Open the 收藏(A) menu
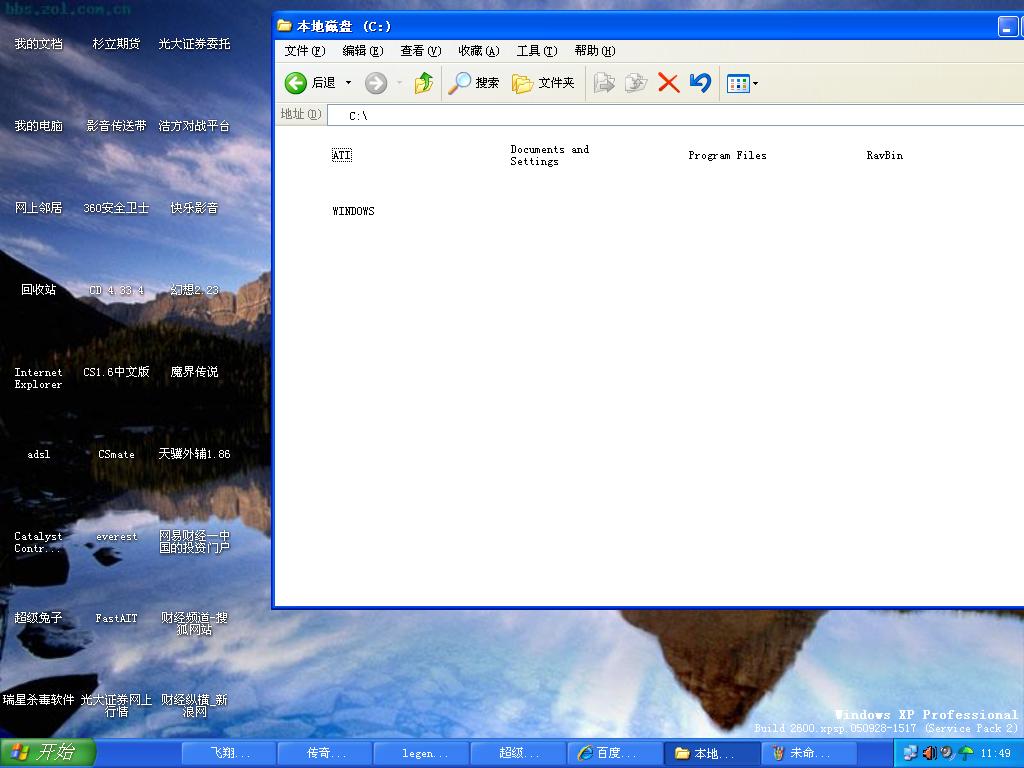The image size is (1024, 768). [x=479, y=51]
